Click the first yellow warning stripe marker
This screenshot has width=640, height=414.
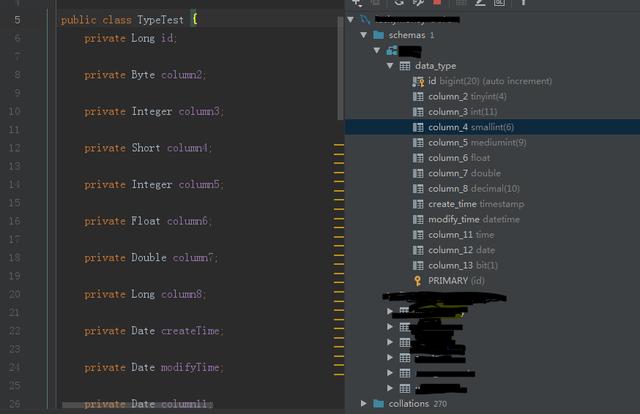pos(339,145)
